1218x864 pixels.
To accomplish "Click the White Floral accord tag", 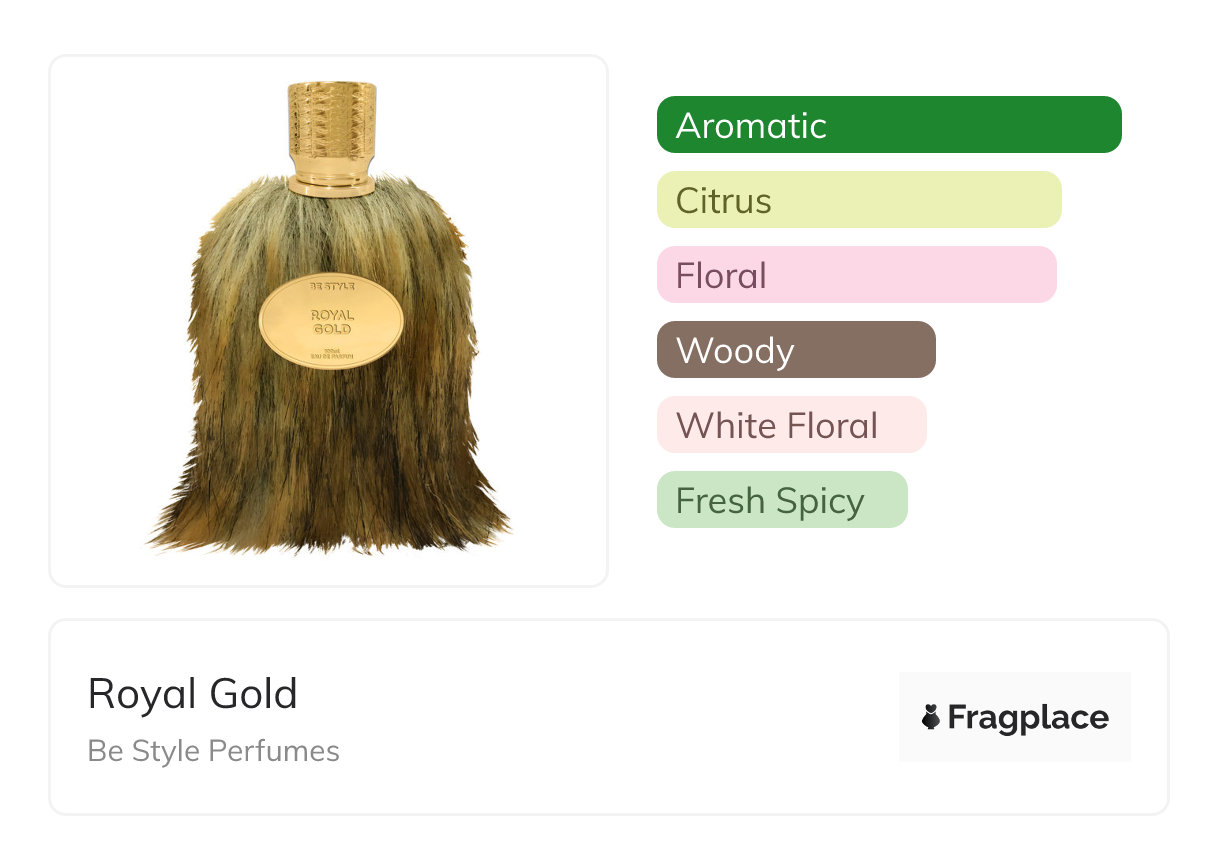I will click(791, 425).
